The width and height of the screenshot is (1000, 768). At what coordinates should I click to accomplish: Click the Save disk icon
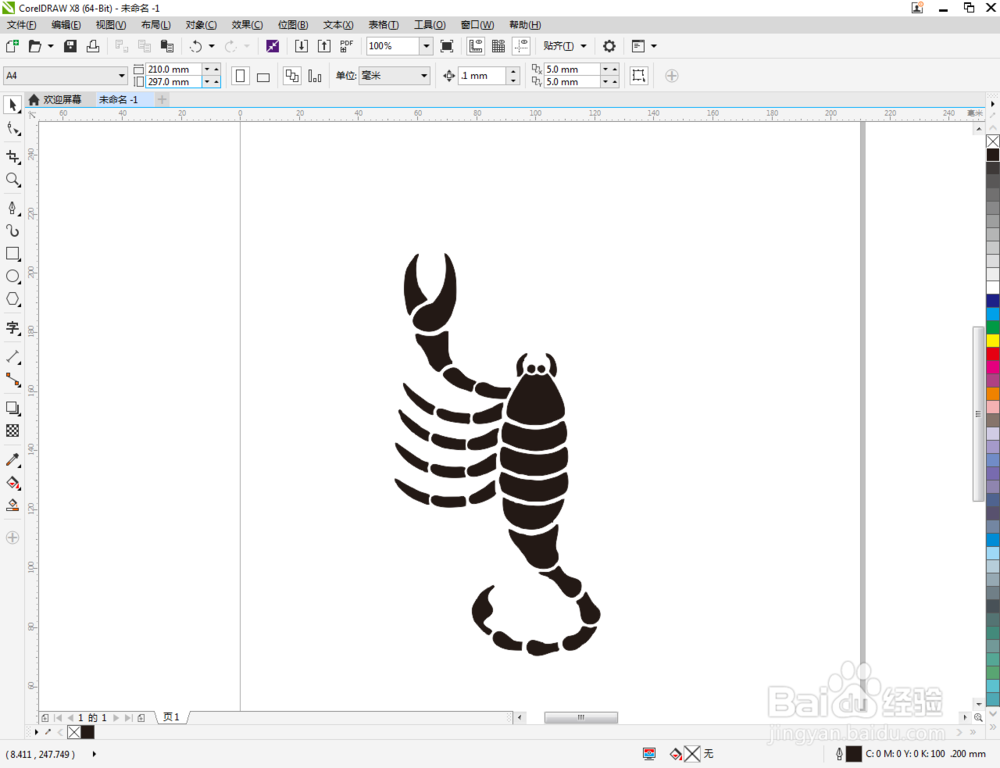click(70, 46)
